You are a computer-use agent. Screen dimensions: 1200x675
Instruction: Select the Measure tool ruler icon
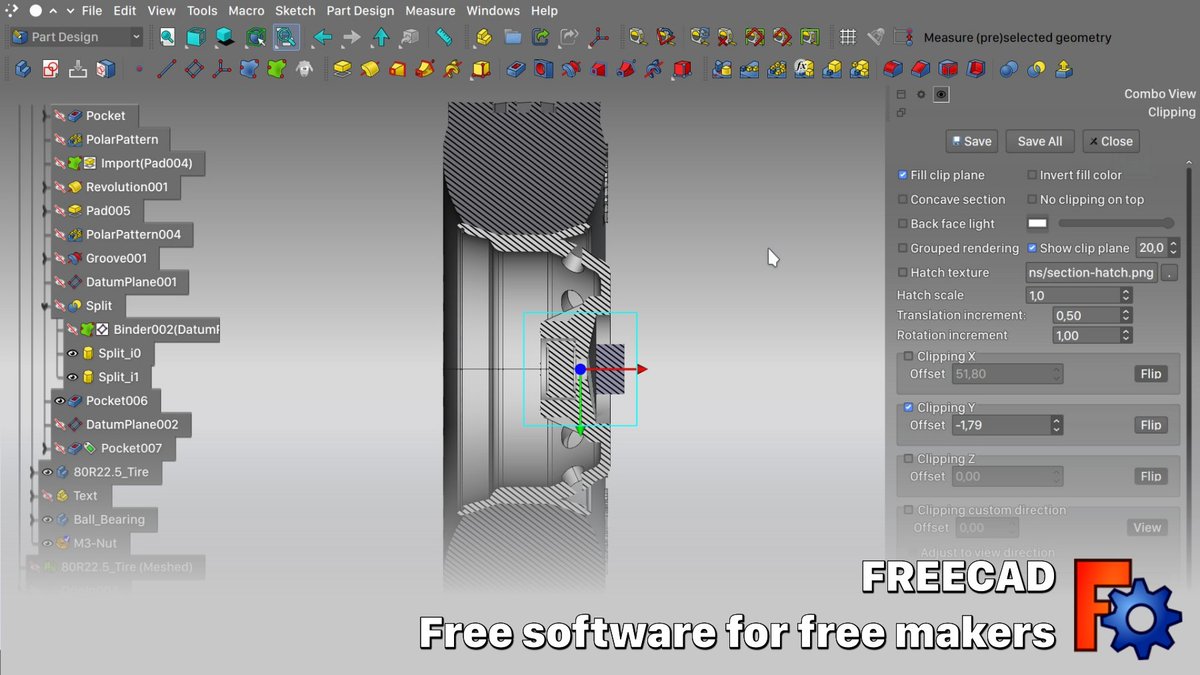pyautogui.click(x=445, y=37)
